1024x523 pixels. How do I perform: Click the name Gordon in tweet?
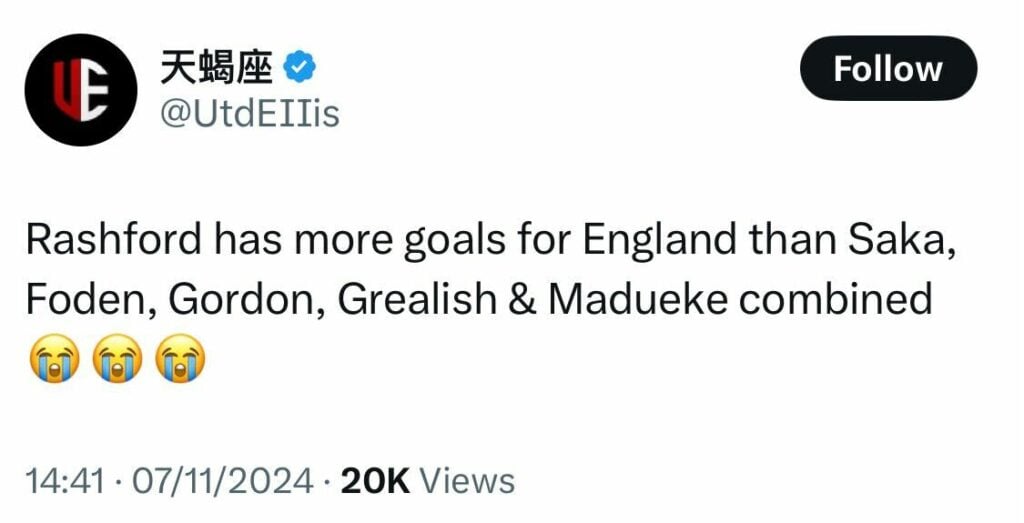click(x=246, y=300)
